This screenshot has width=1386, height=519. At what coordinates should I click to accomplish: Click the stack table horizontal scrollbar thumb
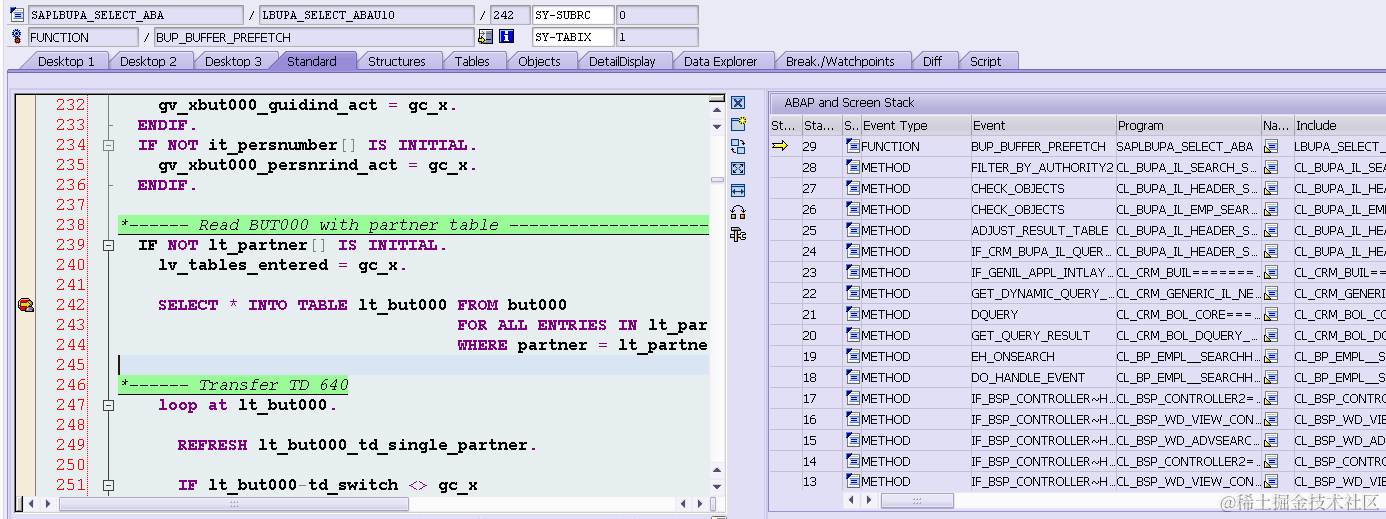click(917, 500)
